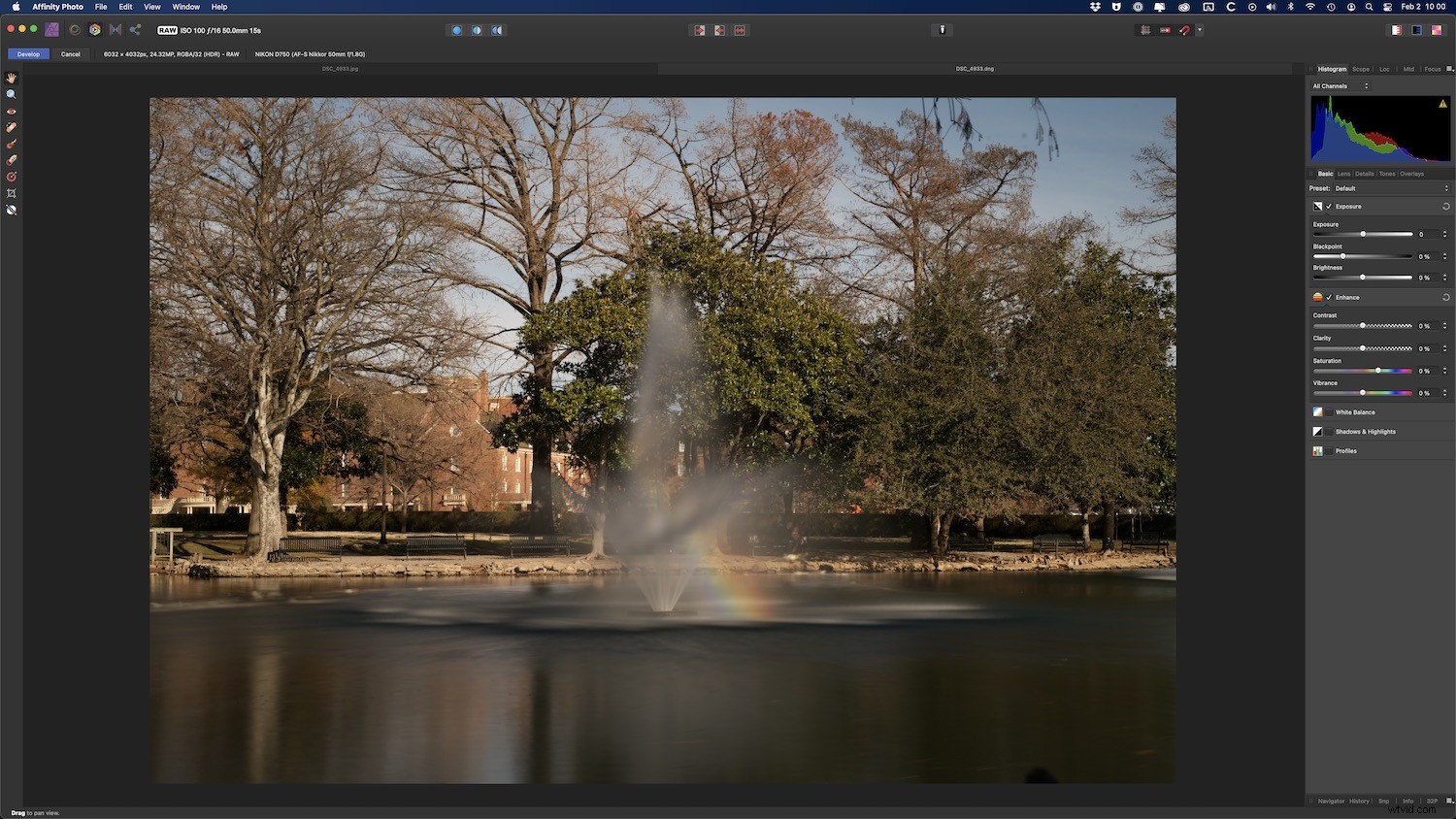Viewport: 1456px width, 819px height.
Task: Switch to split view mode
Action: pos(477,30)
